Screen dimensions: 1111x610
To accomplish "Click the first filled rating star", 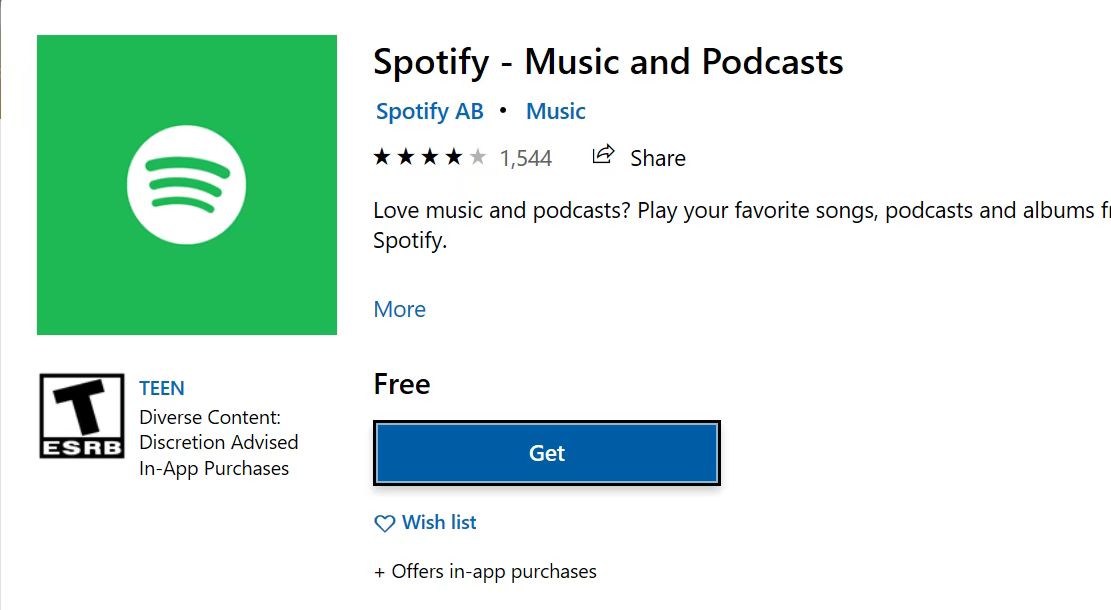I will pyautogui.click(x=382, y=157).
